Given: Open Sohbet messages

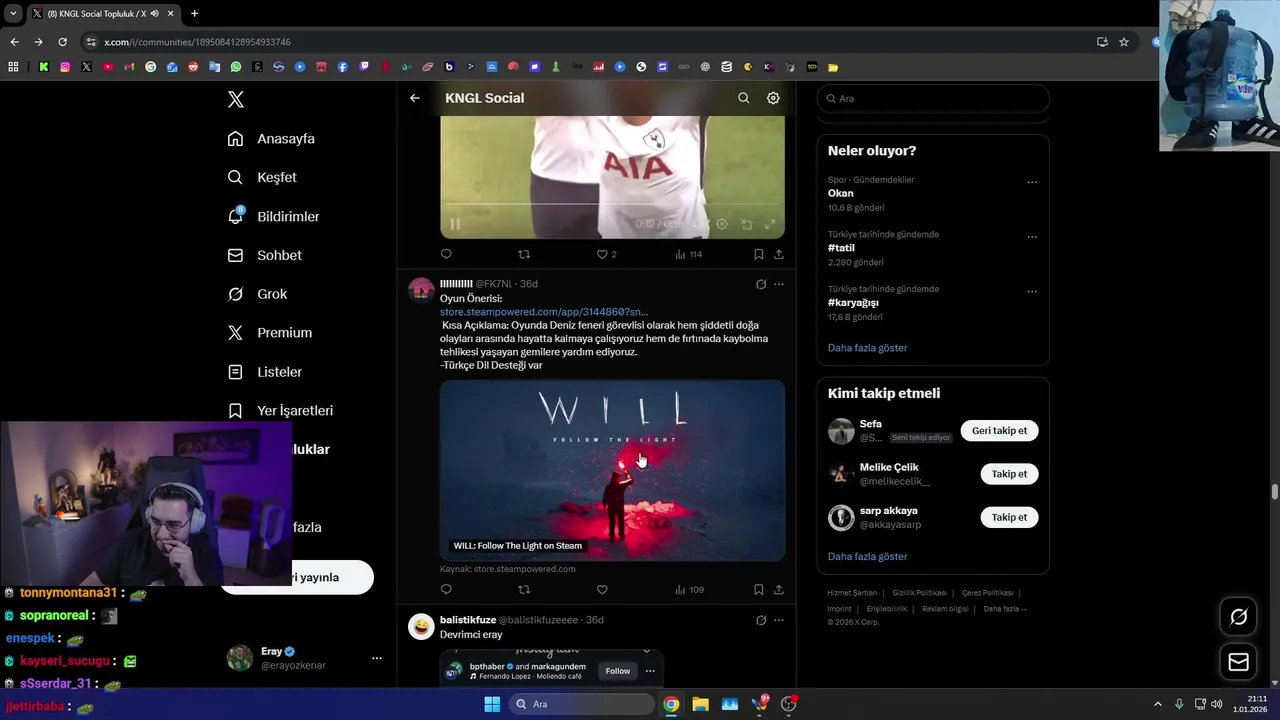Looking at the screenshot, I should (x=264, y=255).
